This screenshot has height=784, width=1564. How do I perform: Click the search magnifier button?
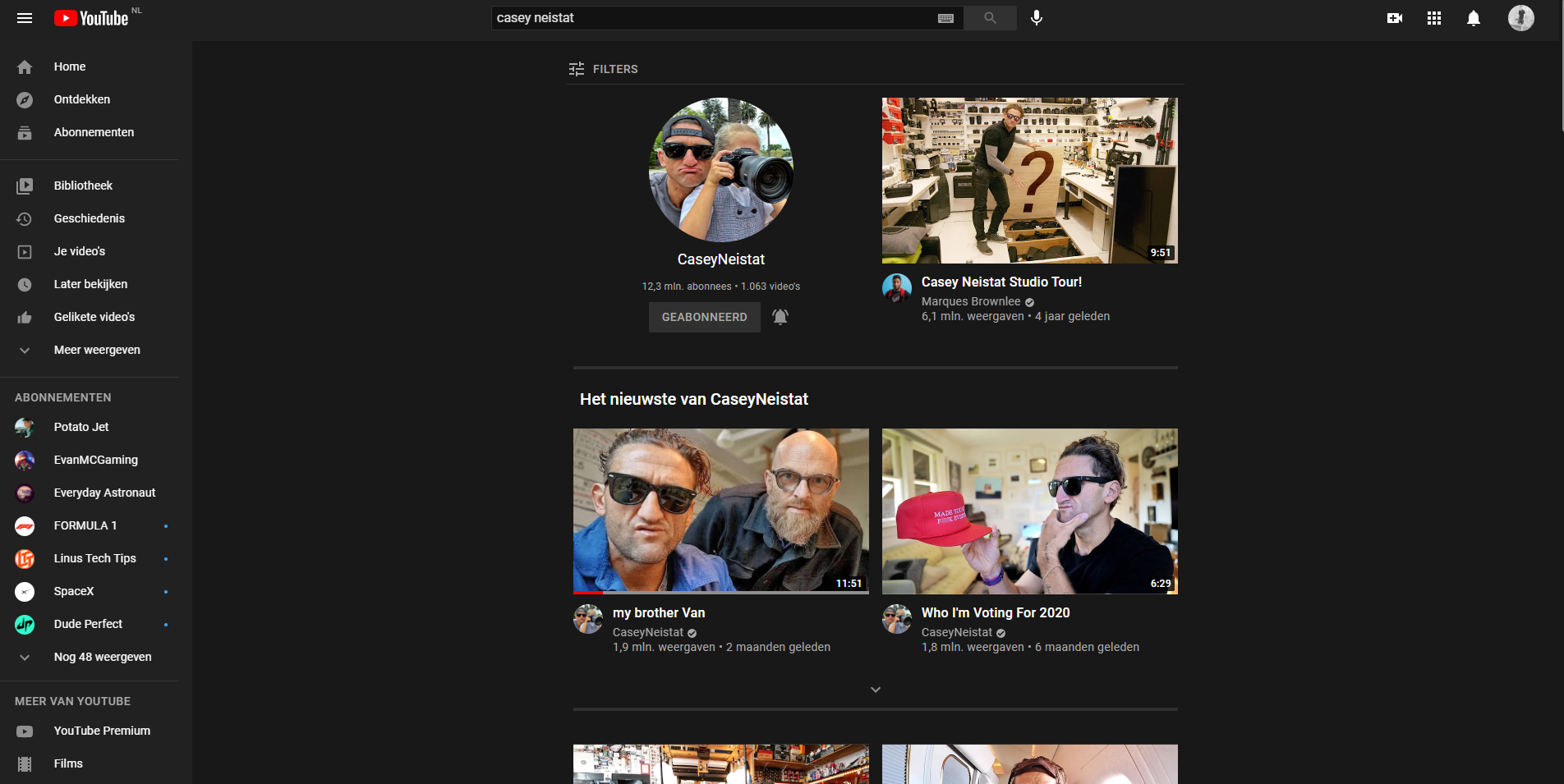coord(990,18)
